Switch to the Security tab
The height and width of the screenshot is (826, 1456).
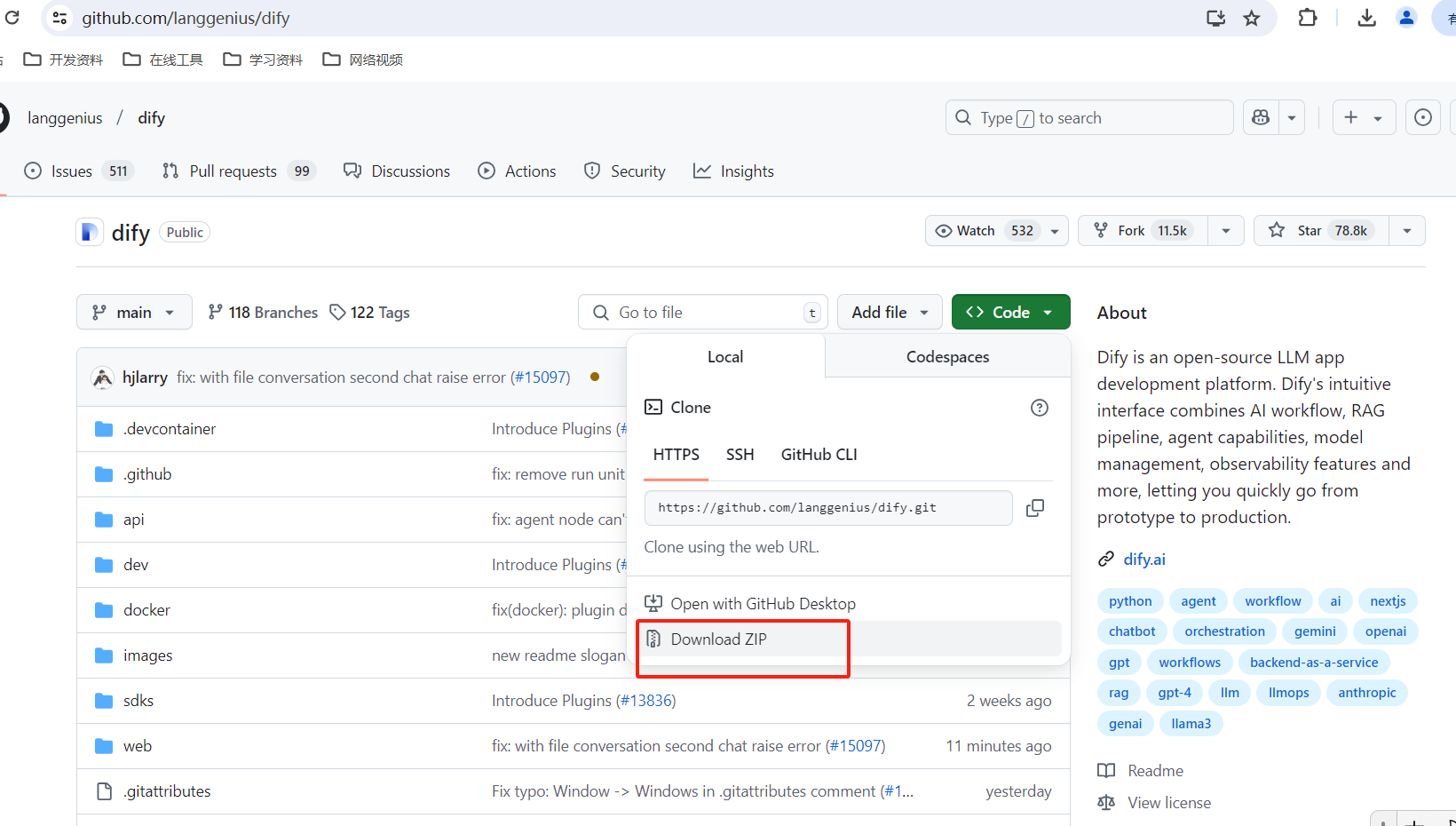point(625,171)
